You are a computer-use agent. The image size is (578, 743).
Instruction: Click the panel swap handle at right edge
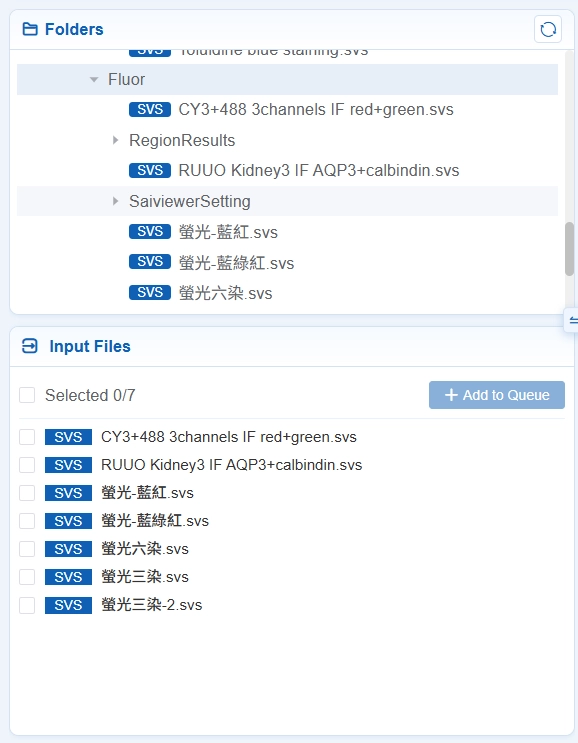(x=572, y=321)
